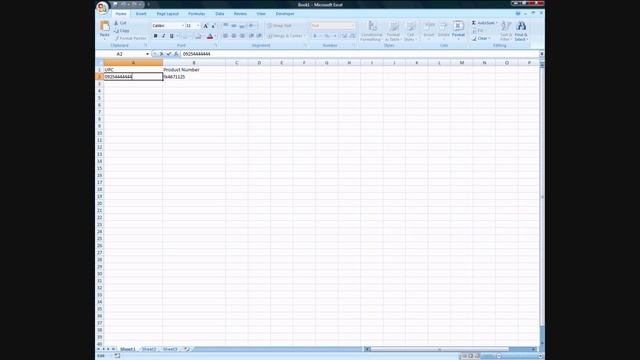The height and width of the screenshot is (360, 640).
Task: Click row 10 header
Action: coord(99,133)
